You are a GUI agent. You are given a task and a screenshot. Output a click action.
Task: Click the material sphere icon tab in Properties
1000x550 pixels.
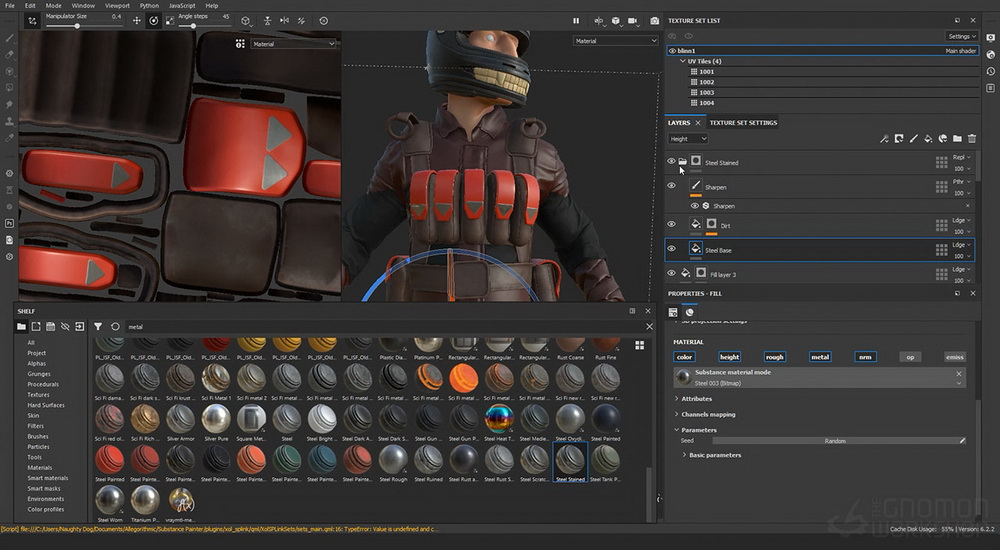(689, 312)
